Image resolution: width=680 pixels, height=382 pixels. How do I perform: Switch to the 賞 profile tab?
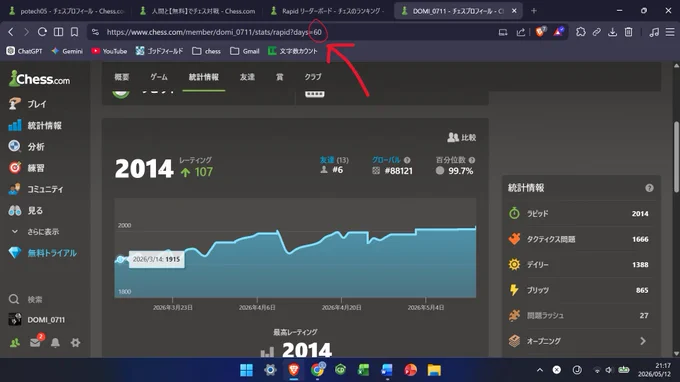point(280,77)
